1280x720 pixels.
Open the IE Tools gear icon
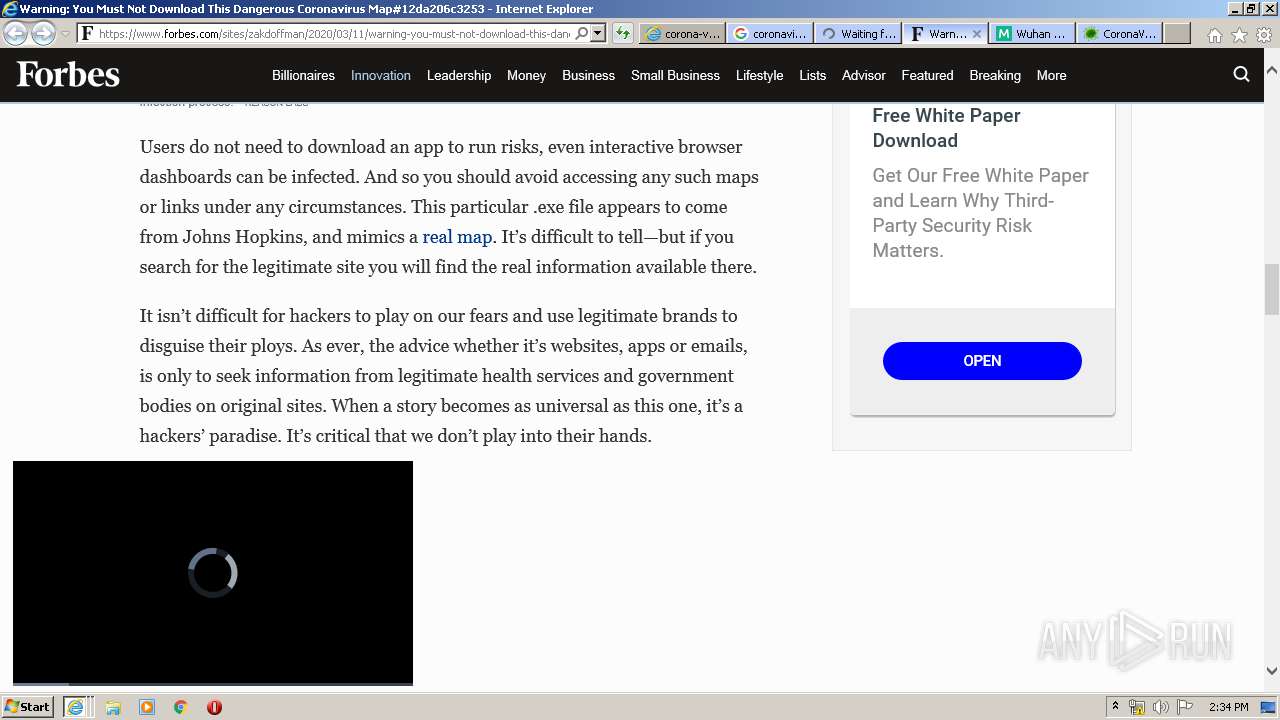point(1264,34)
